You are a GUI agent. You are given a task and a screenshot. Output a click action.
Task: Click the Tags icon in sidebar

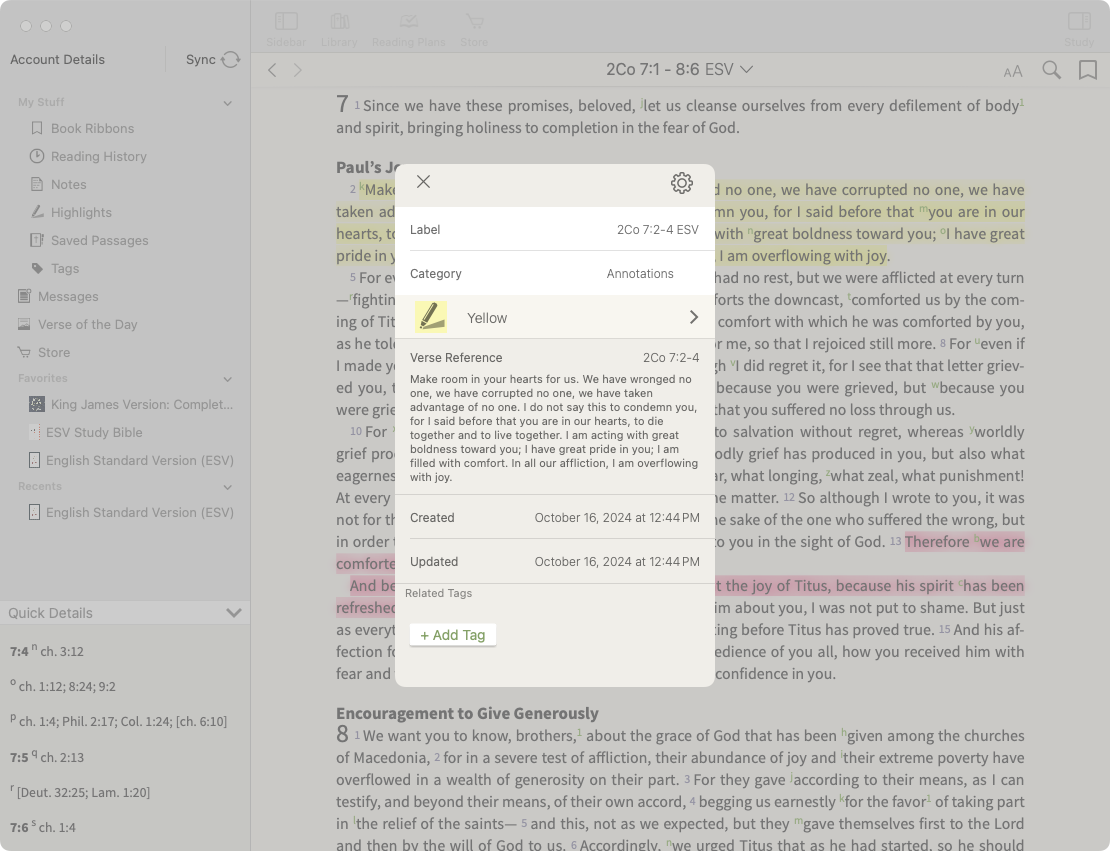[37, 268]
